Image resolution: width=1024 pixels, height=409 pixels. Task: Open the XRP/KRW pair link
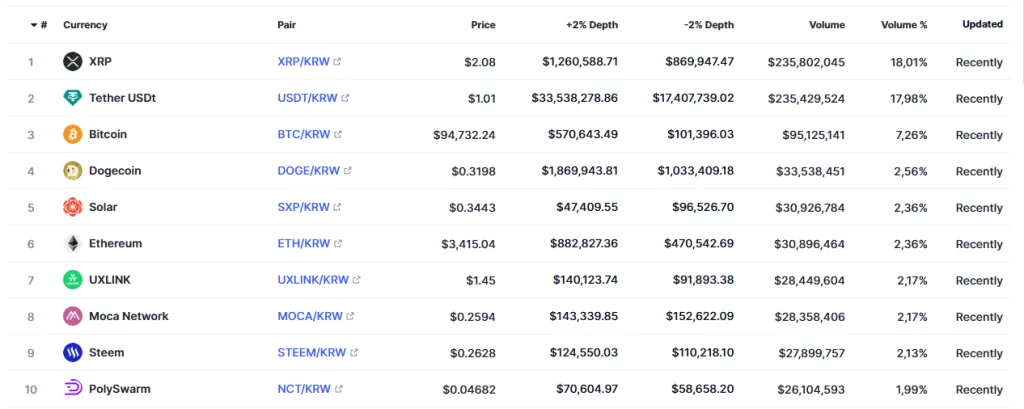(x=303, y=62)
